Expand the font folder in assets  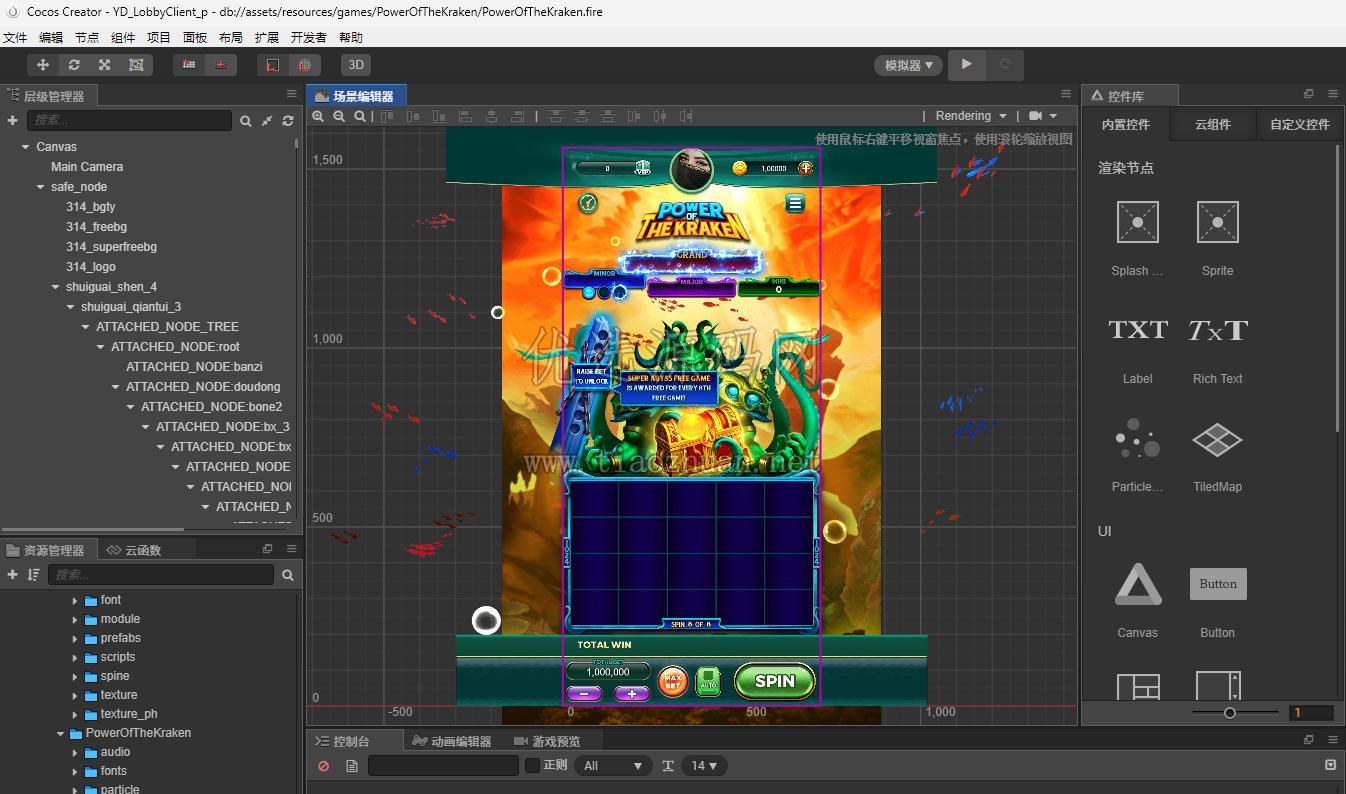(75, 601)
